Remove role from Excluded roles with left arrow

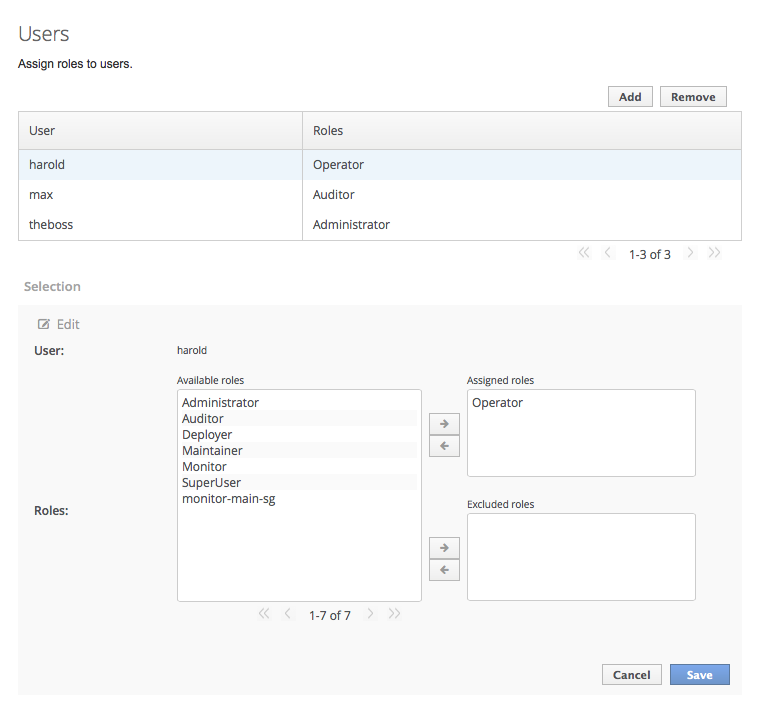coord(443,570)
